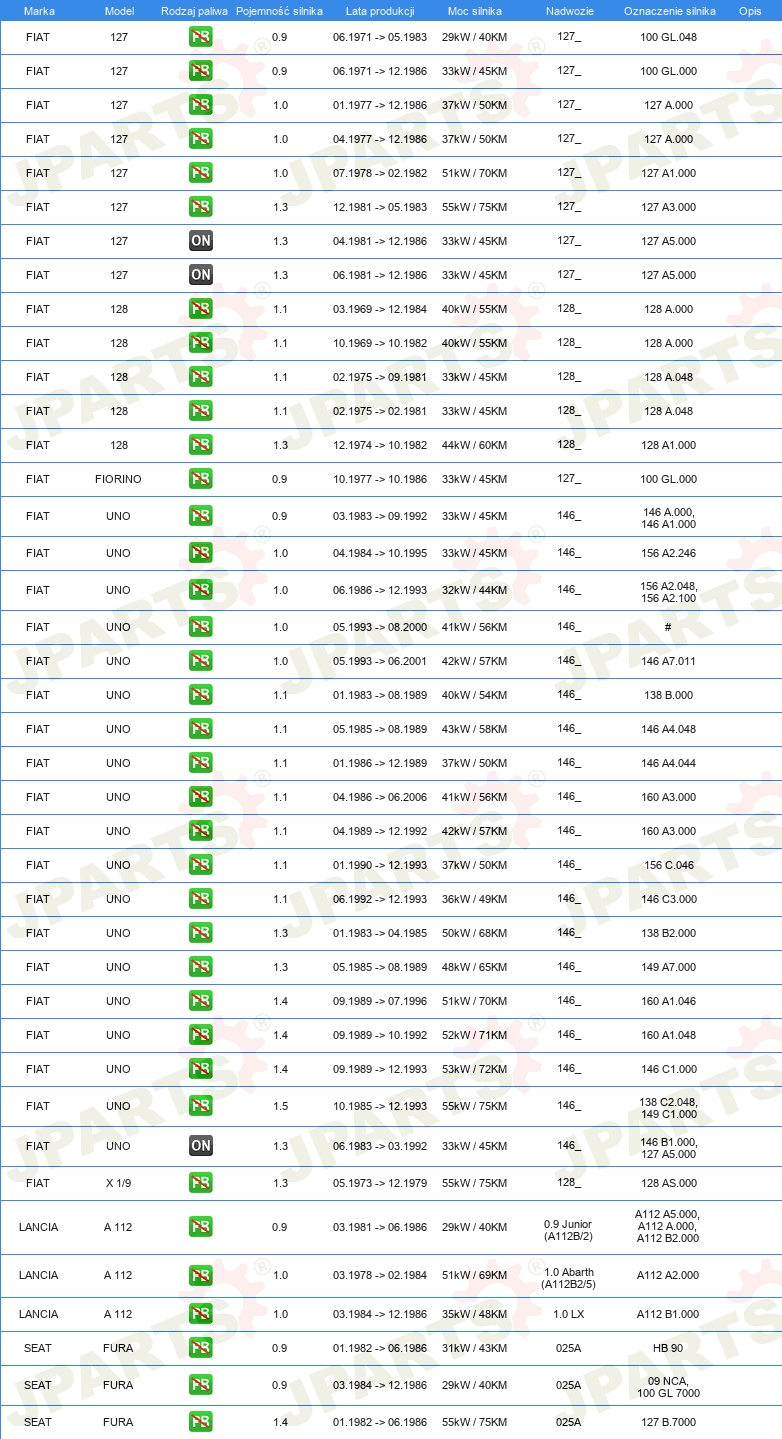
Task: Click the PB icon in the Lancia 1.0 LX row
Action: point(200,1314)
